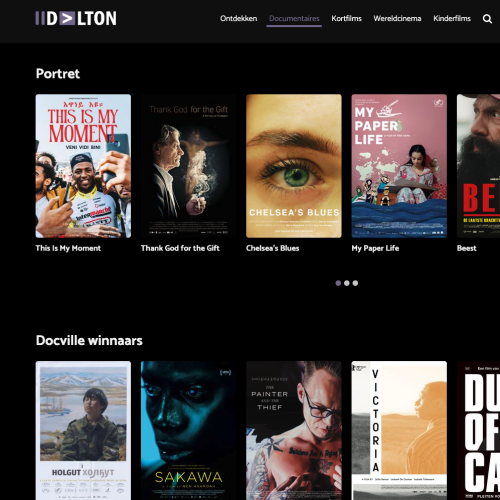The width and height of the screenshot is (500, 500).
Task: Click the Portret section heading
Action: click(x=58, y=74)
